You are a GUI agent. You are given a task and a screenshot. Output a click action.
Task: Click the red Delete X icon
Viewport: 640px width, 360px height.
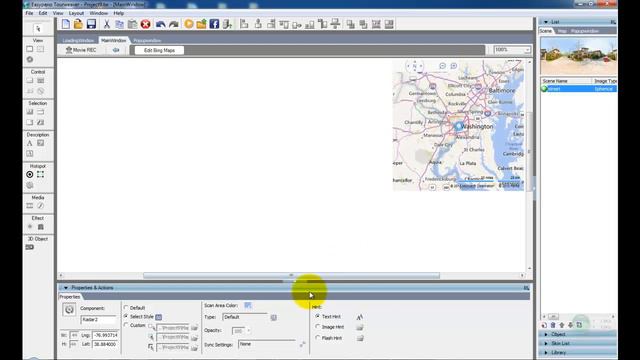pyautogui.click(x=146, y=24)
